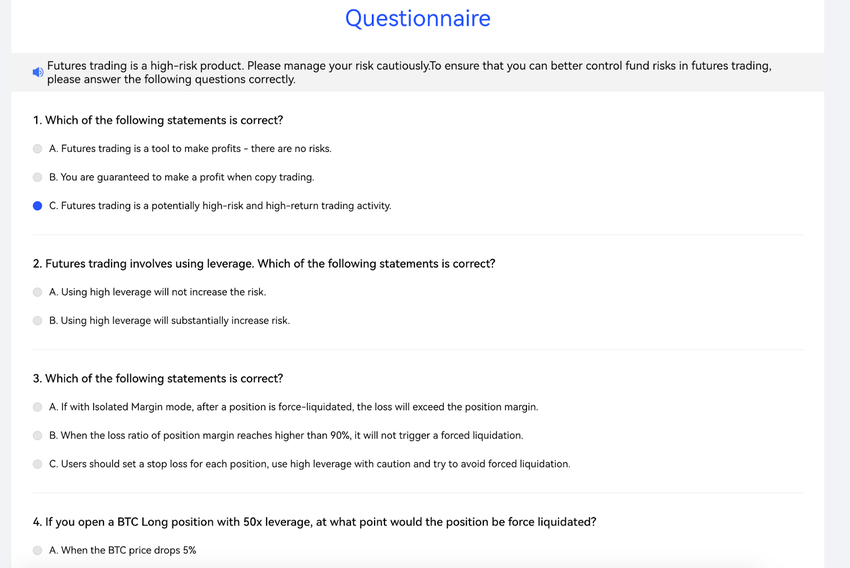Image resolution: width=850 pixels, height=568 pixels.
Task: Select option B about guaranteed copy trading profit
Action: point(37,177)
